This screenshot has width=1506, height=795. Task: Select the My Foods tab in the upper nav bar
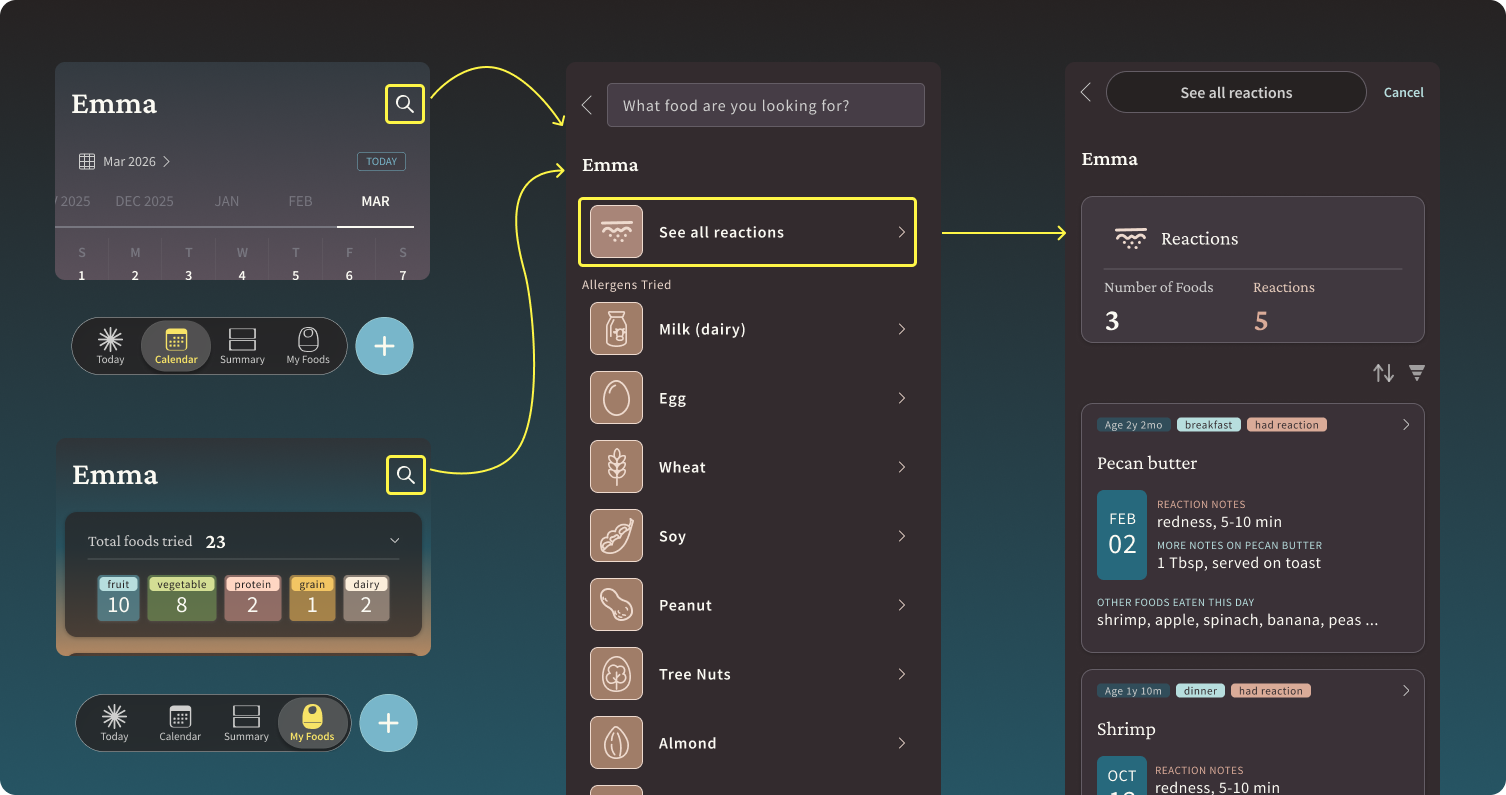click(308, 346)
